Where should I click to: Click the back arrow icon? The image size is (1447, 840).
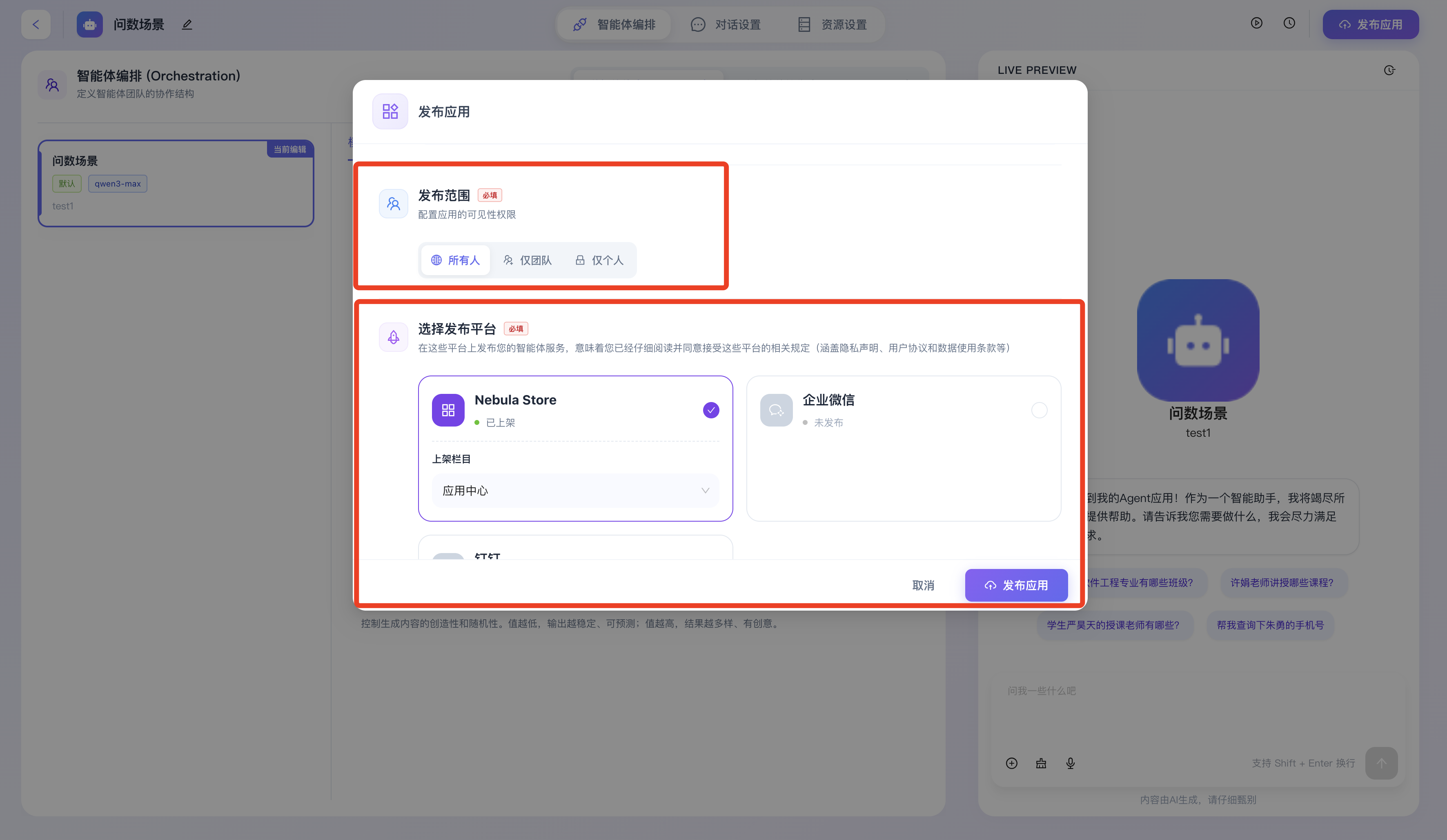36,24
